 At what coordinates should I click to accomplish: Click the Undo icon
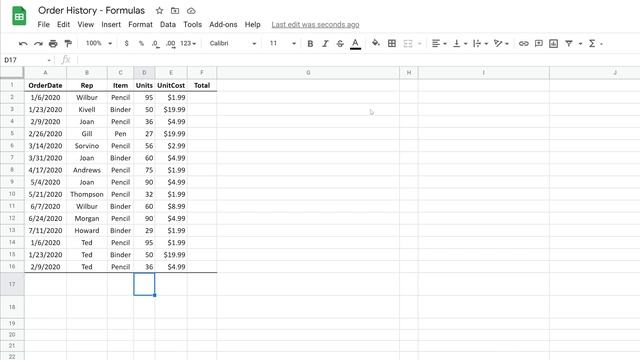click(x=23, y=43)
